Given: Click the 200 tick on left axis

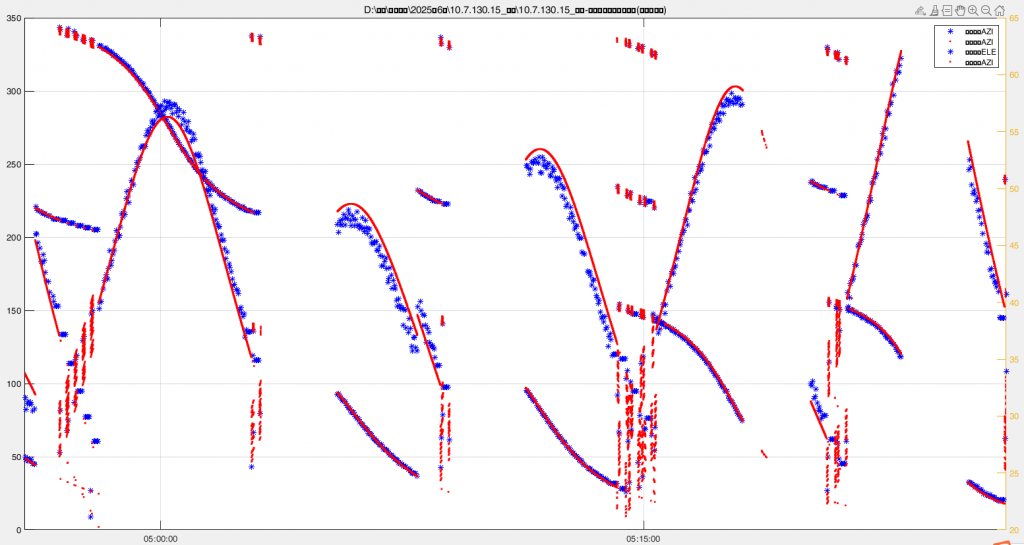Looking at the screenshot, I should [x=14, y=238].
